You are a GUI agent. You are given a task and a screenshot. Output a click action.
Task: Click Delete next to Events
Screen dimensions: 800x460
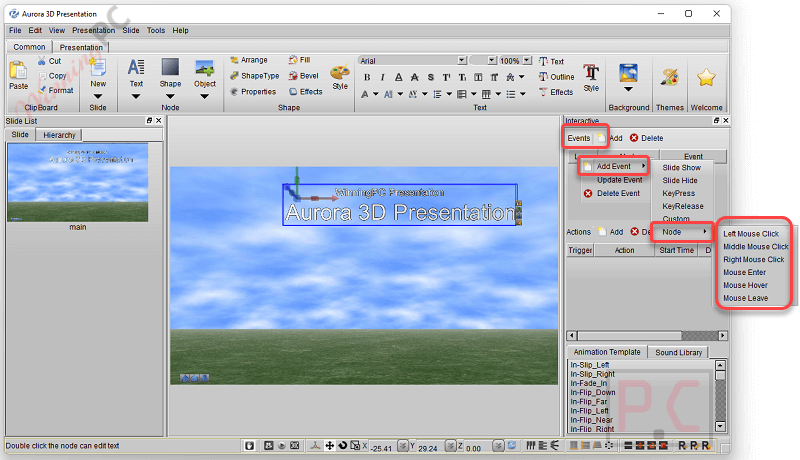[x=646, y=138]
